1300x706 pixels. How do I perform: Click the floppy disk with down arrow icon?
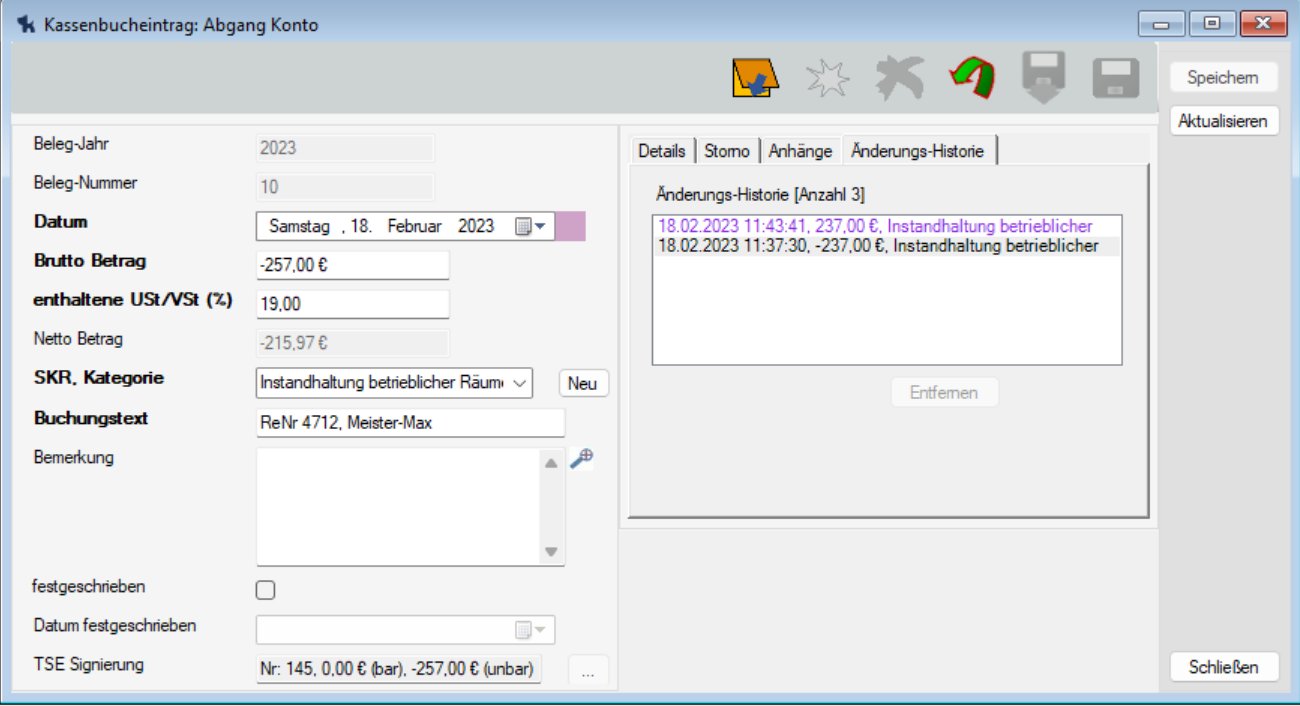[1044, 78]
